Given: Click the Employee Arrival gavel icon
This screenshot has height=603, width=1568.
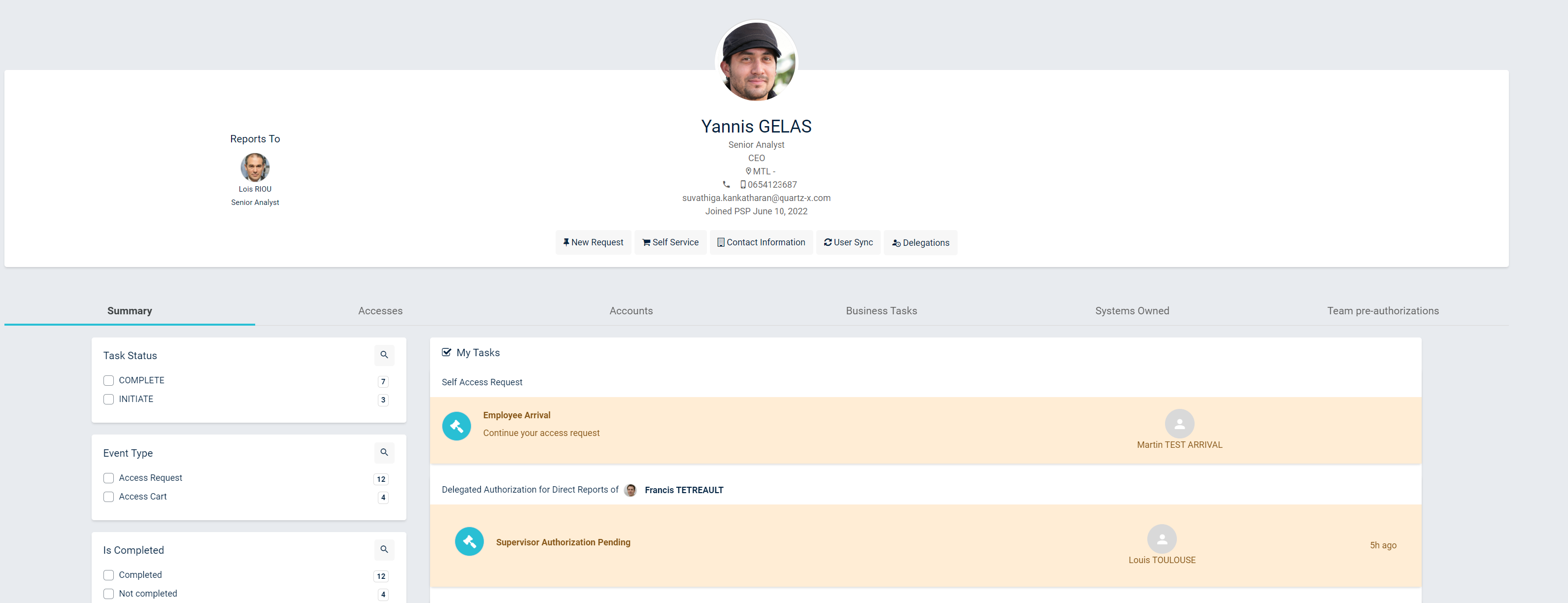Looking at the screenshot, I should point(456,426).
